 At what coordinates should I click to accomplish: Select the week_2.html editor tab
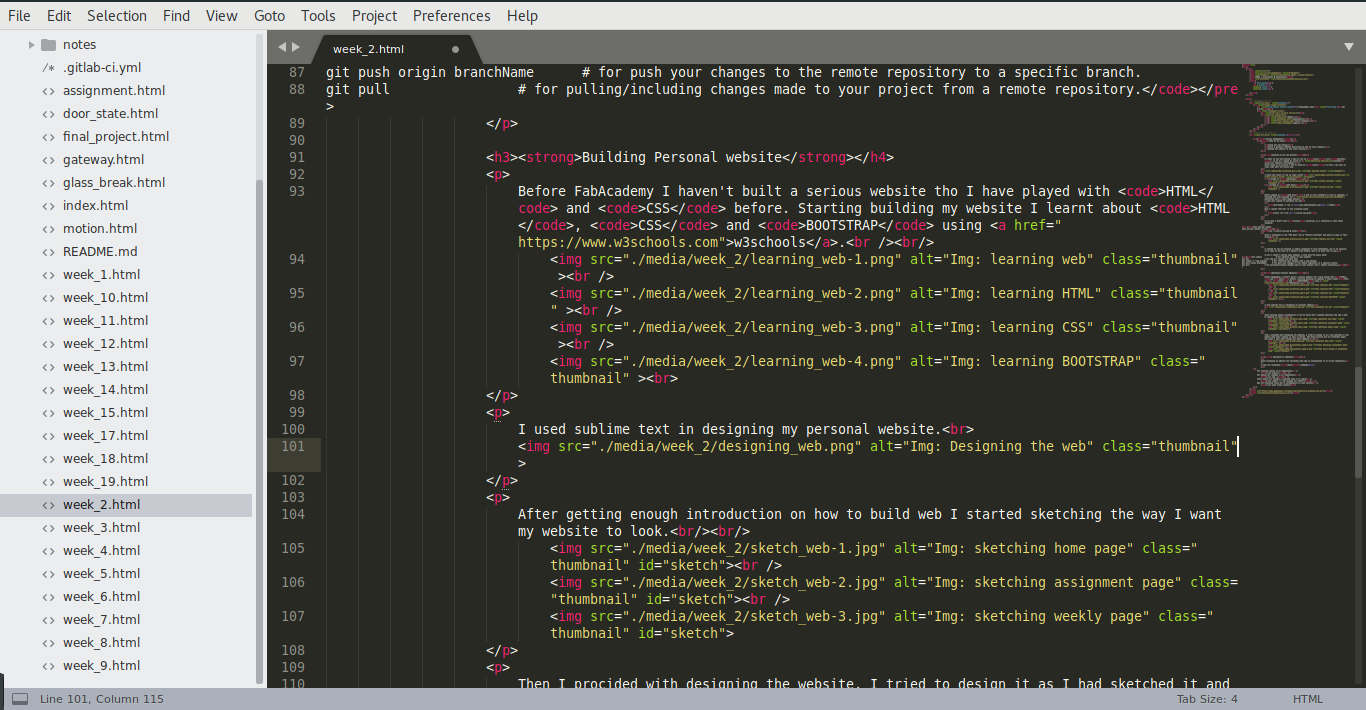395,48
